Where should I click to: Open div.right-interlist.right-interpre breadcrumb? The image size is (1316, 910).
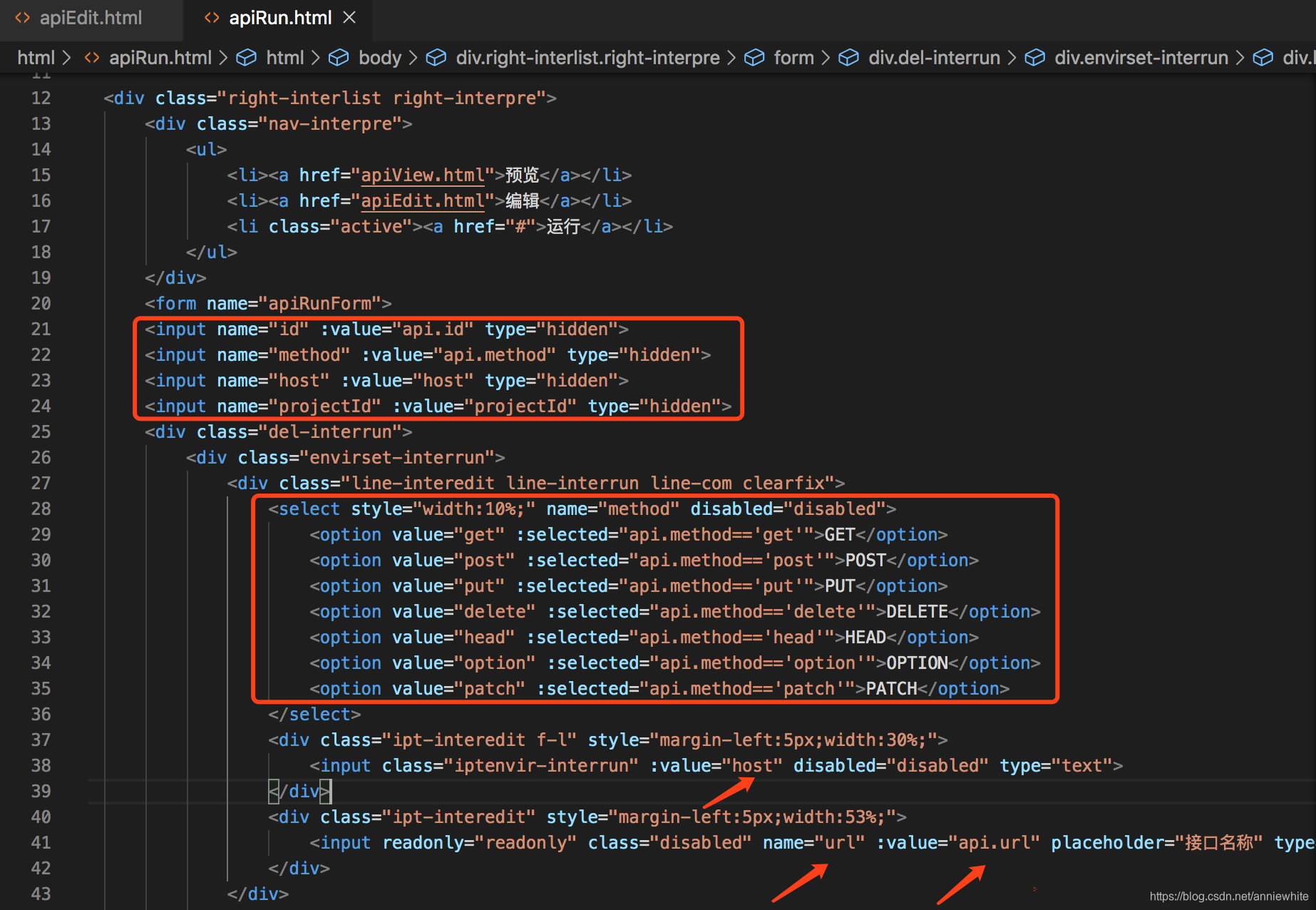tap(588, 58)
